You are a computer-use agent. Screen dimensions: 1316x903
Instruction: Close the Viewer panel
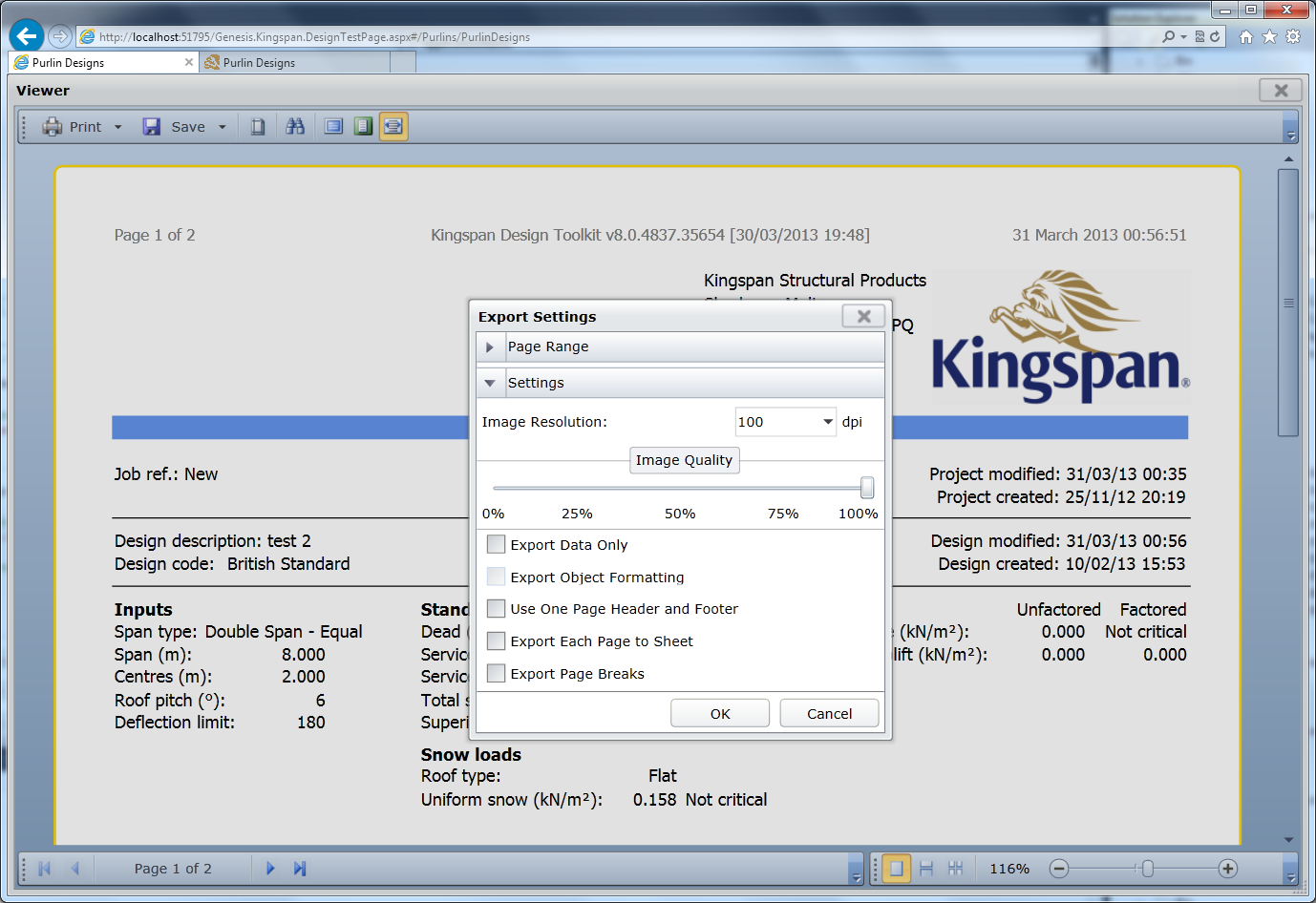click(x=1281, y=91)
